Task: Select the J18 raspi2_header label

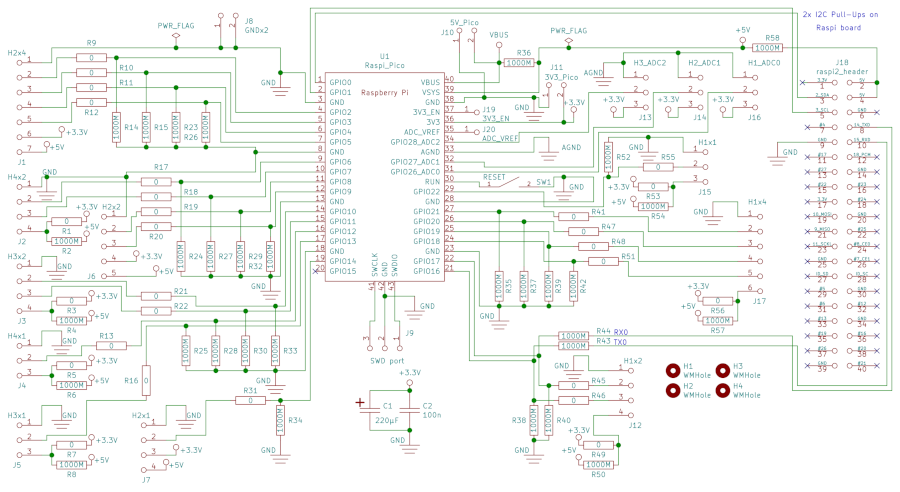Action: [842, 67]
